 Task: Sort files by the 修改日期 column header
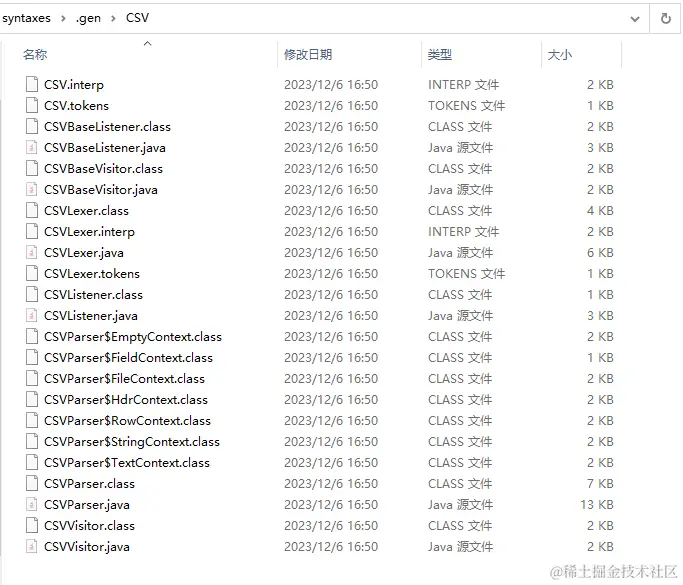[x=308, y=54]
